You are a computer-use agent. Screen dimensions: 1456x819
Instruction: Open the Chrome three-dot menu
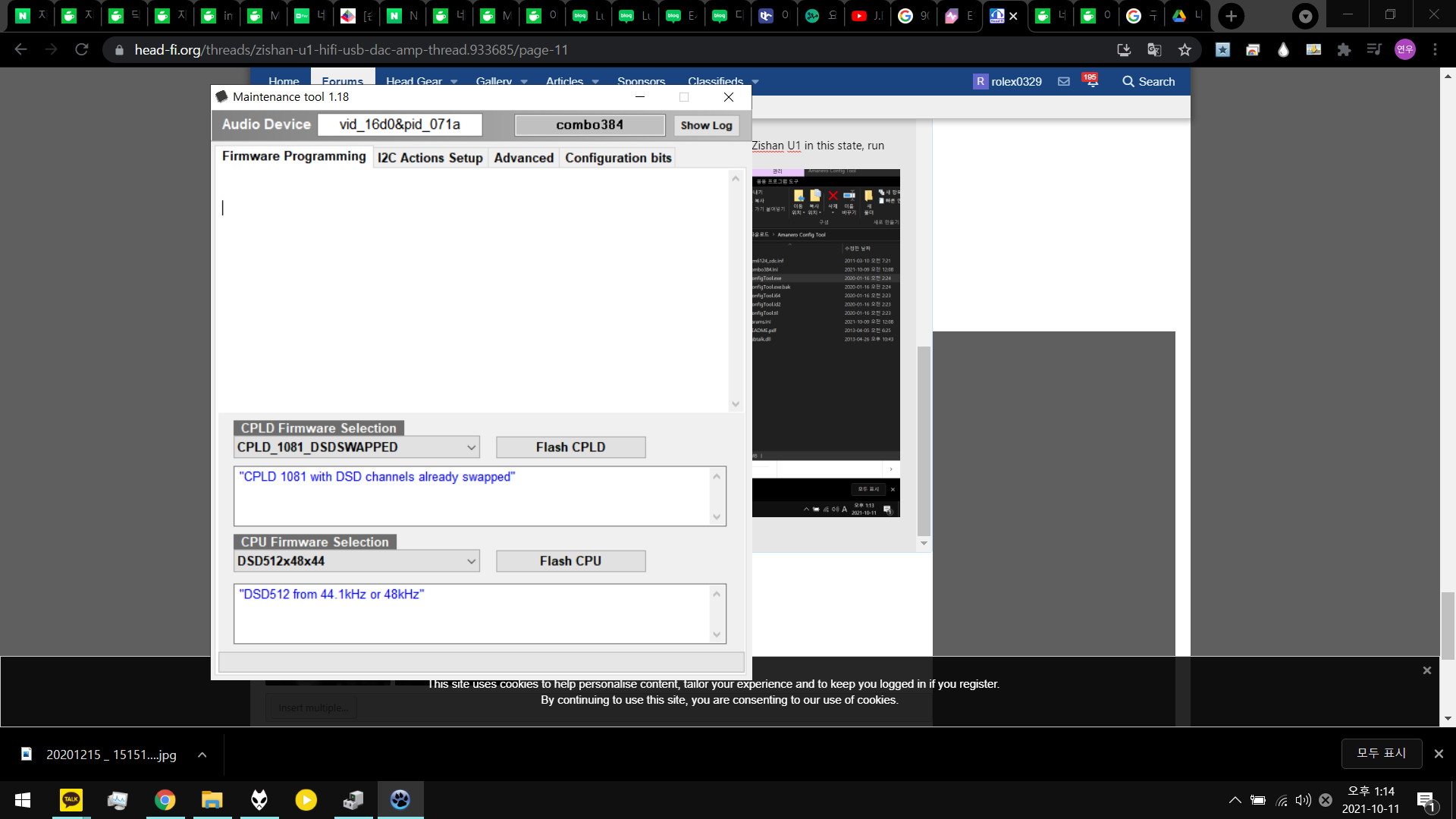point(1435,49)
